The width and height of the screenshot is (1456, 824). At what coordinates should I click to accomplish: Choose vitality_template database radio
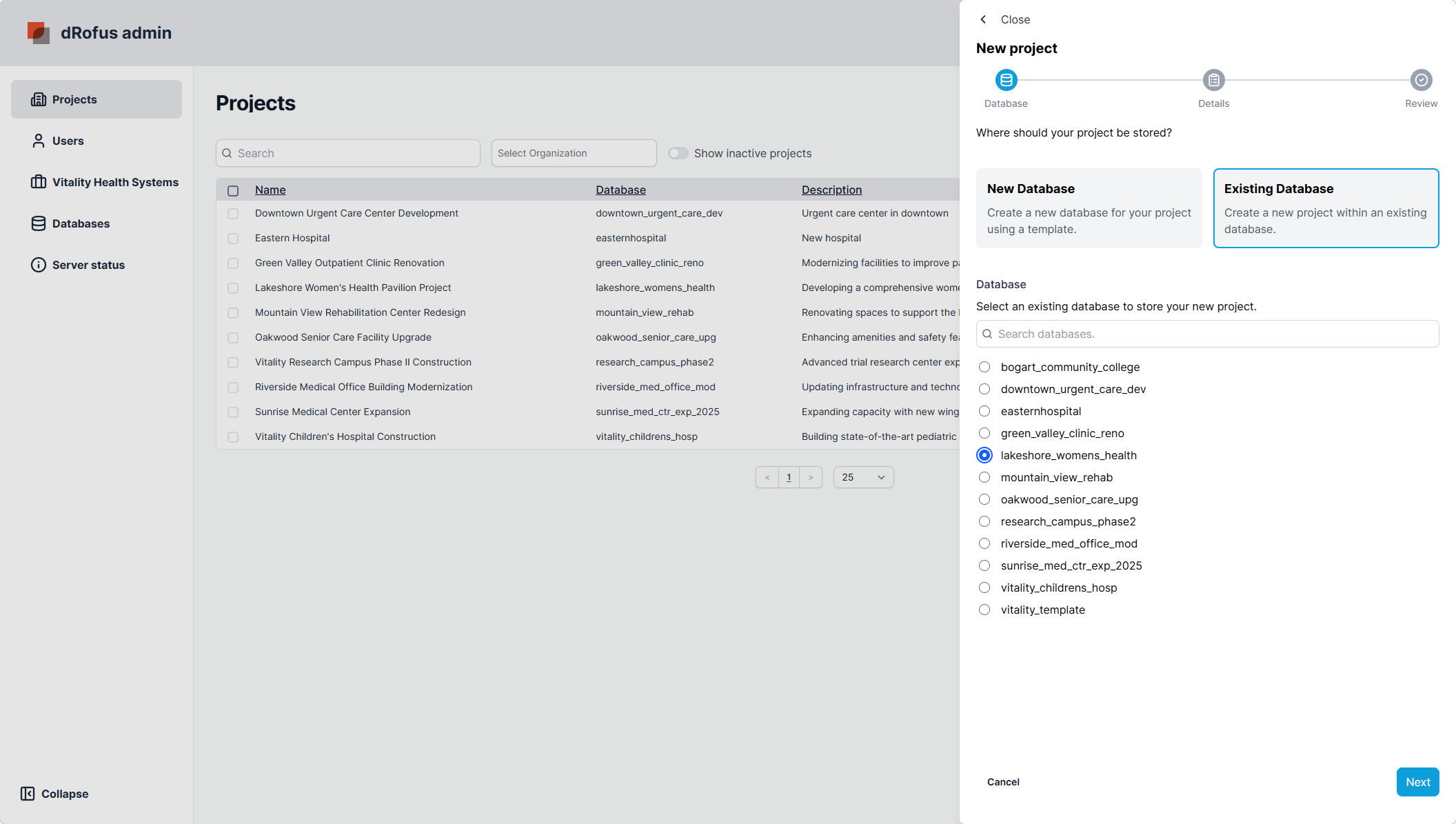[984, 610]
